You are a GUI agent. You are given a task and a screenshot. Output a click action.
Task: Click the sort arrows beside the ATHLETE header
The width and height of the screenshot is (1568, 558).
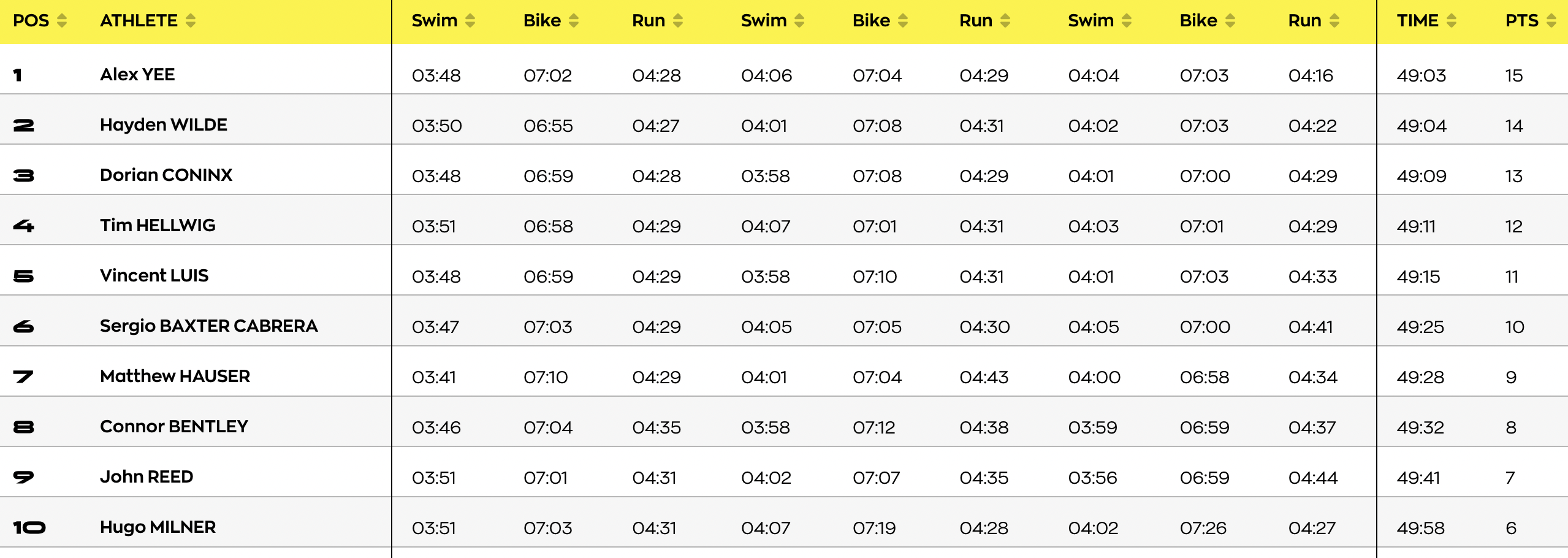point(191,21)
